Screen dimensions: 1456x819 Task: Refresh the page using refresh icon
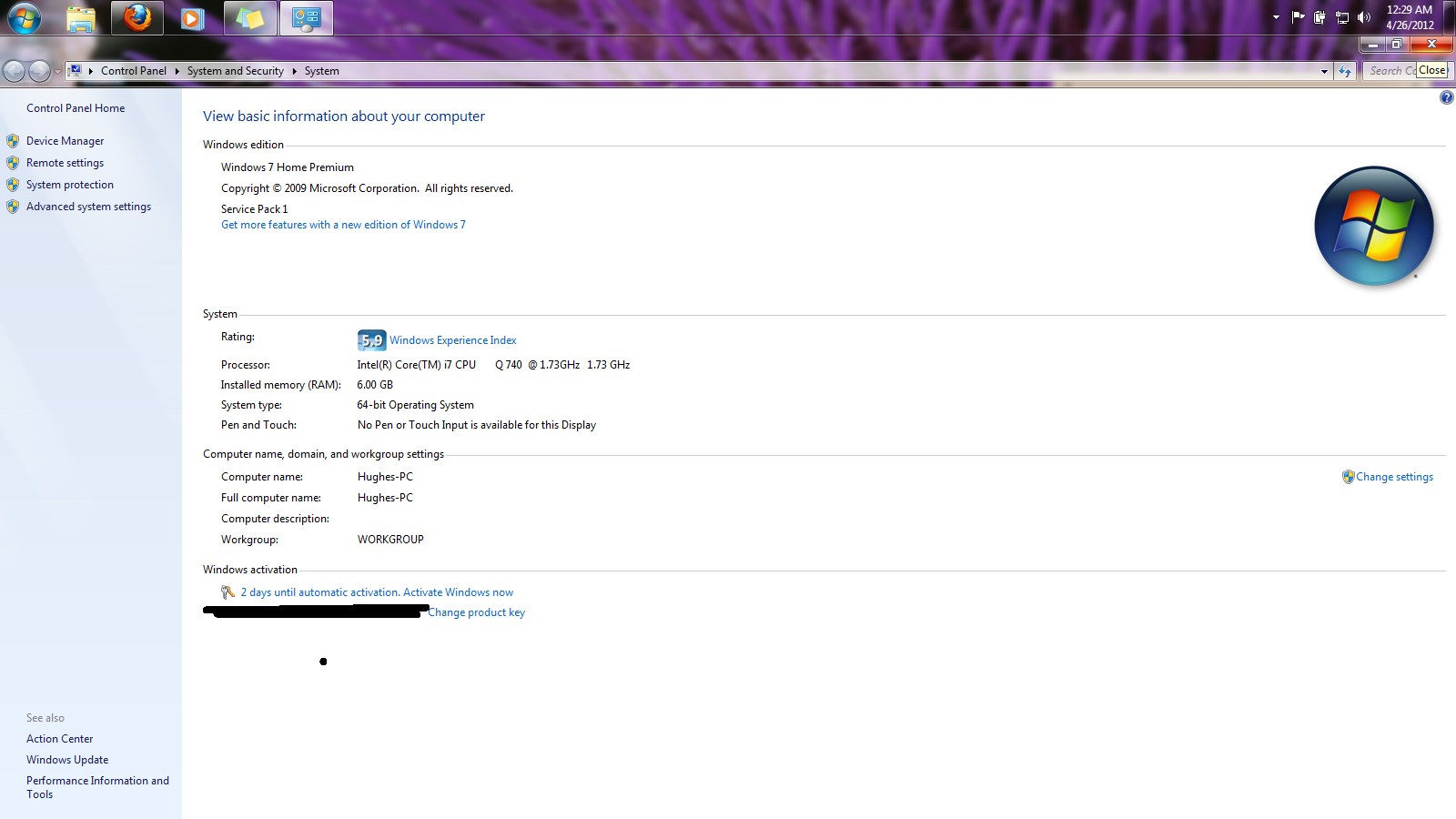(x=1345, y=71)
